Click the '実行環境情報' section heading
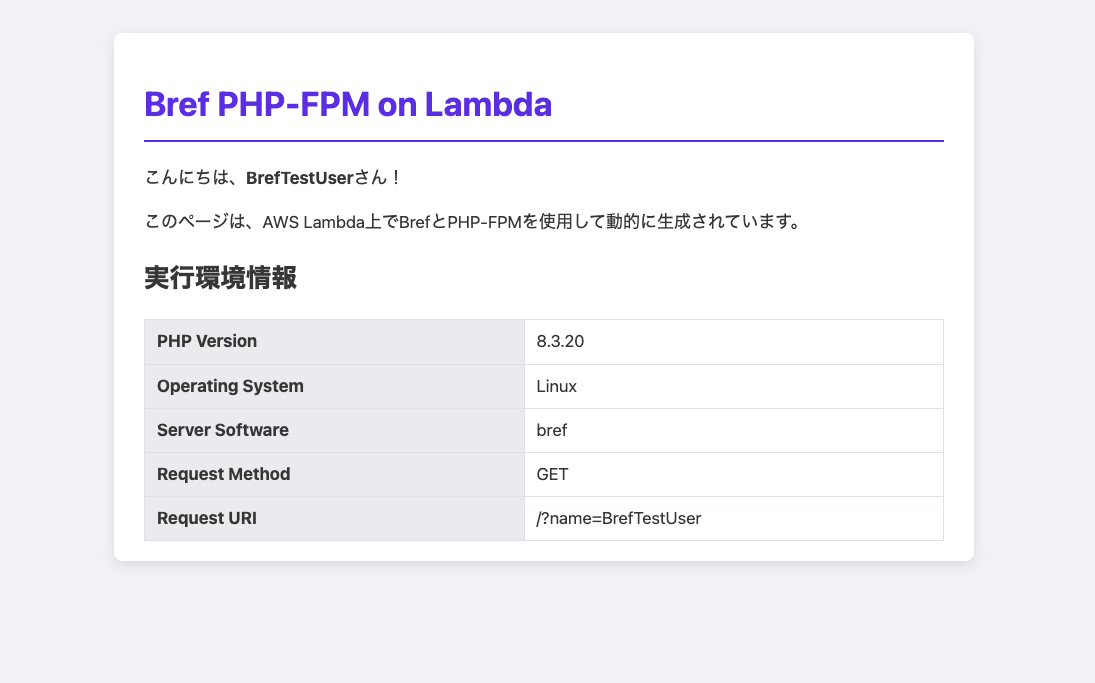The height and width of the screenshot is (683, 1095). 221,277
